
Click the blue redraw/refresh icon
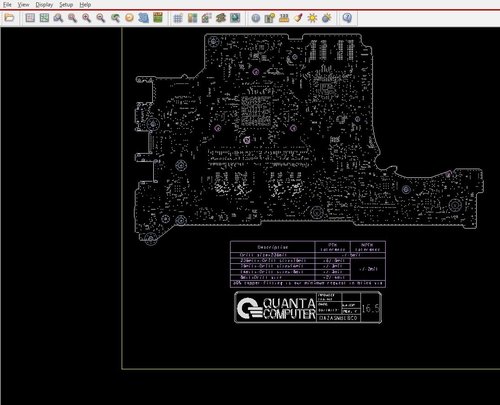tap(144, 18)
